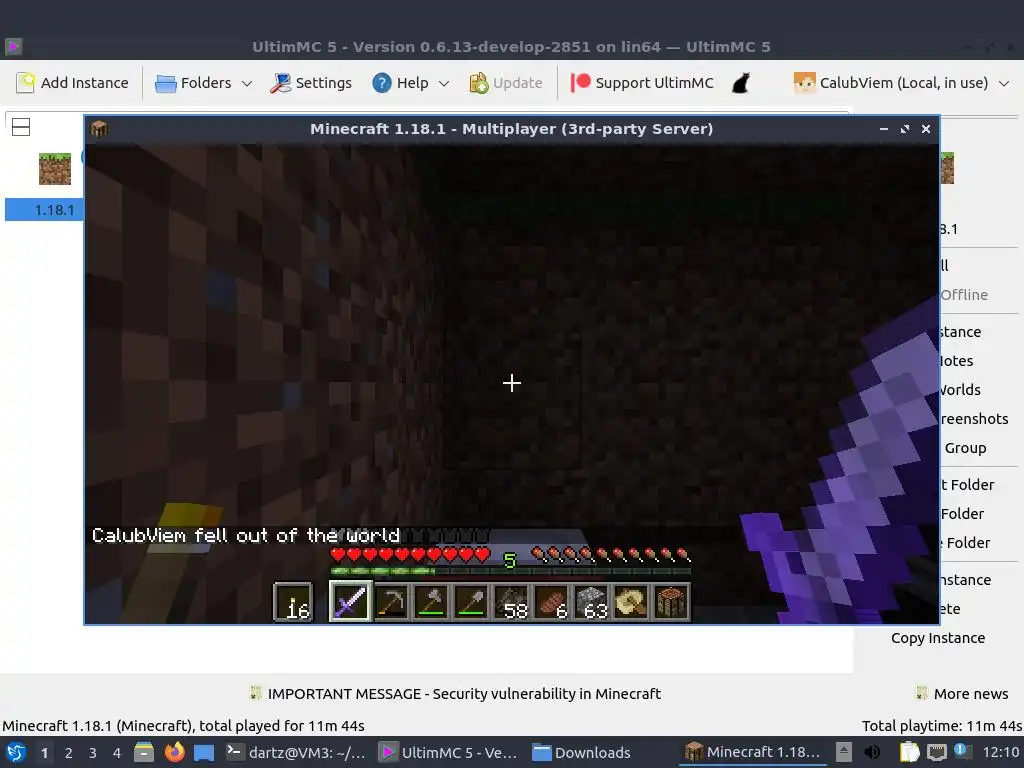Click the greyed-out Update toolbar button
Image resolution: width=1024 pixels, height=768 pixels.
pyautogui.click(x=506, y=83)
